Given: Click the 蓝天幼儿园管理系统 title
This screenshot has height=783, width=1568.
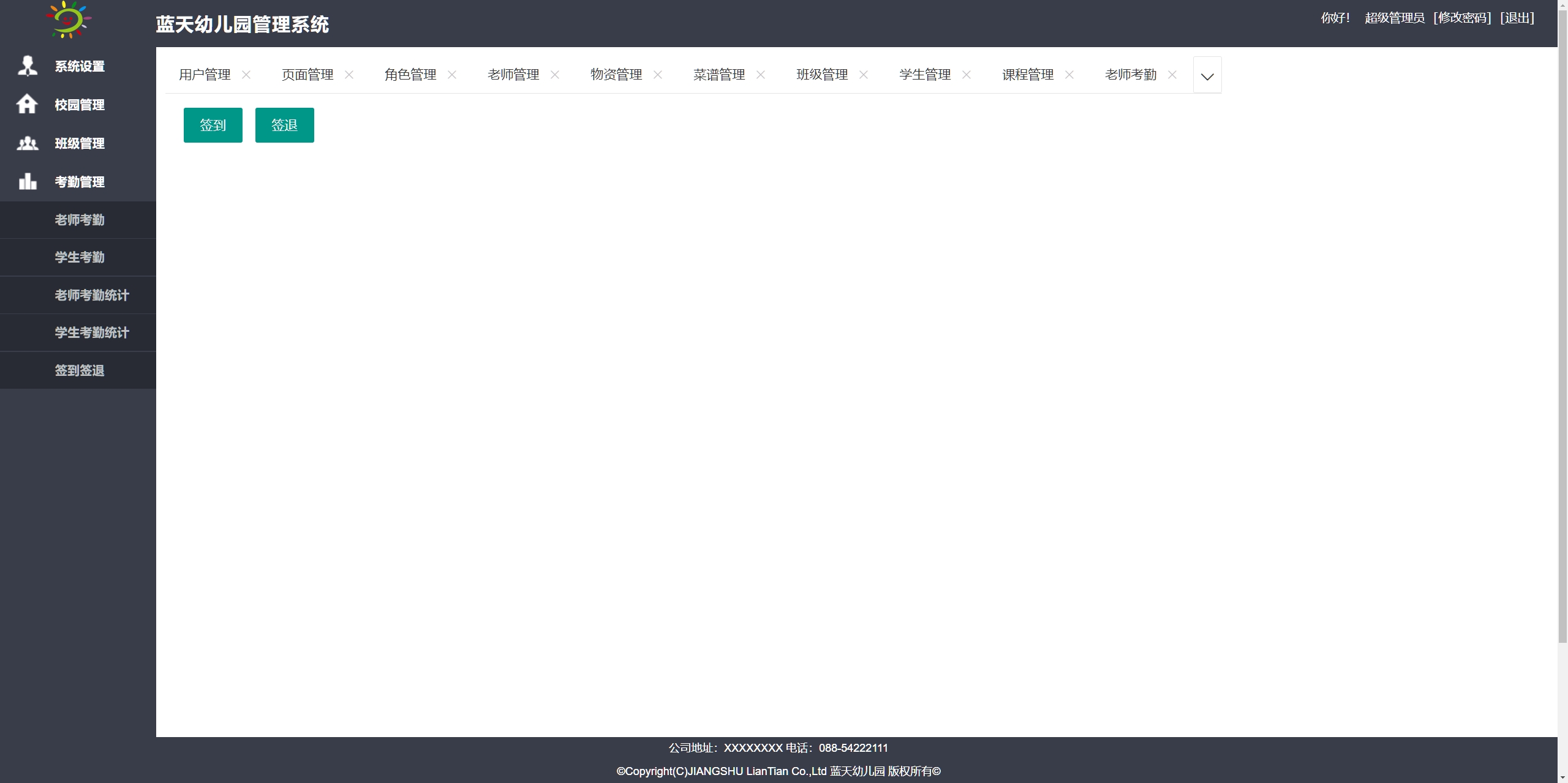Looking at the screenshot, I should point(243,24).
